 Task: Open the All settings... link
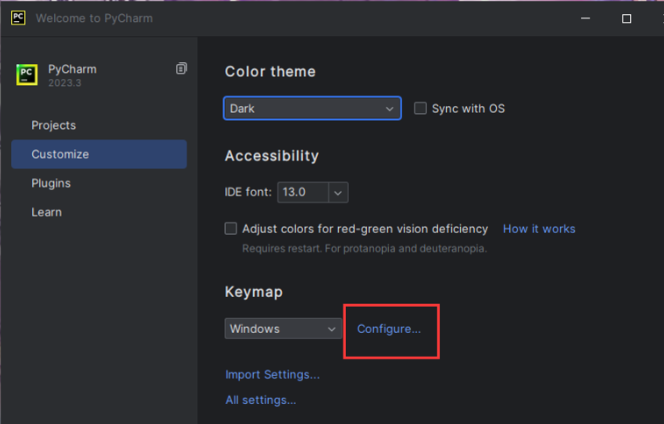click(x=261, y=399)
